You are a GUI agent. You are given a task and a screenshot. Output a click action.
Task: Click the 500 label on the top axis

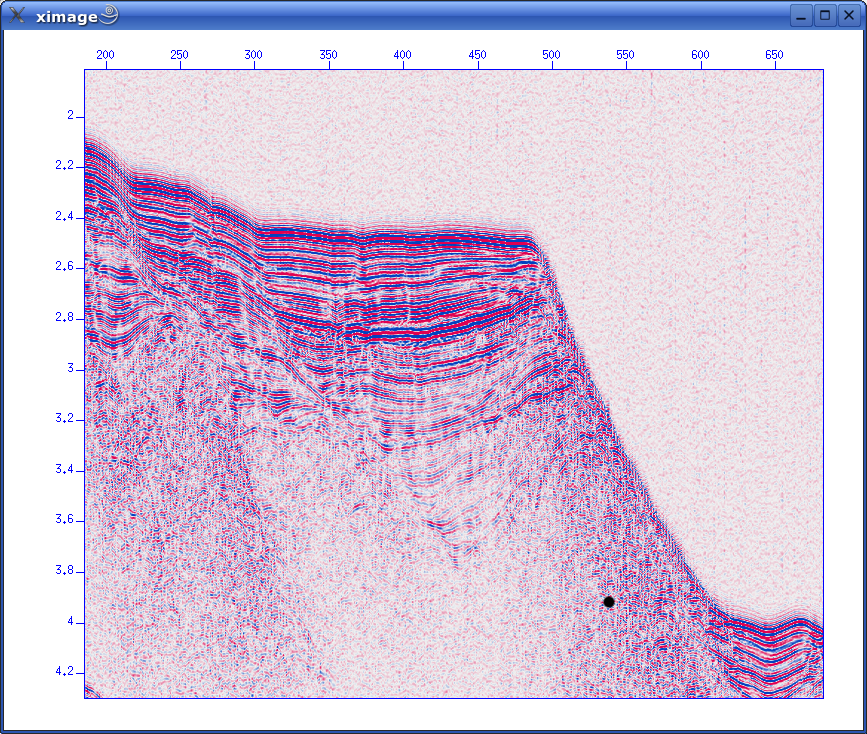point(552,54)
